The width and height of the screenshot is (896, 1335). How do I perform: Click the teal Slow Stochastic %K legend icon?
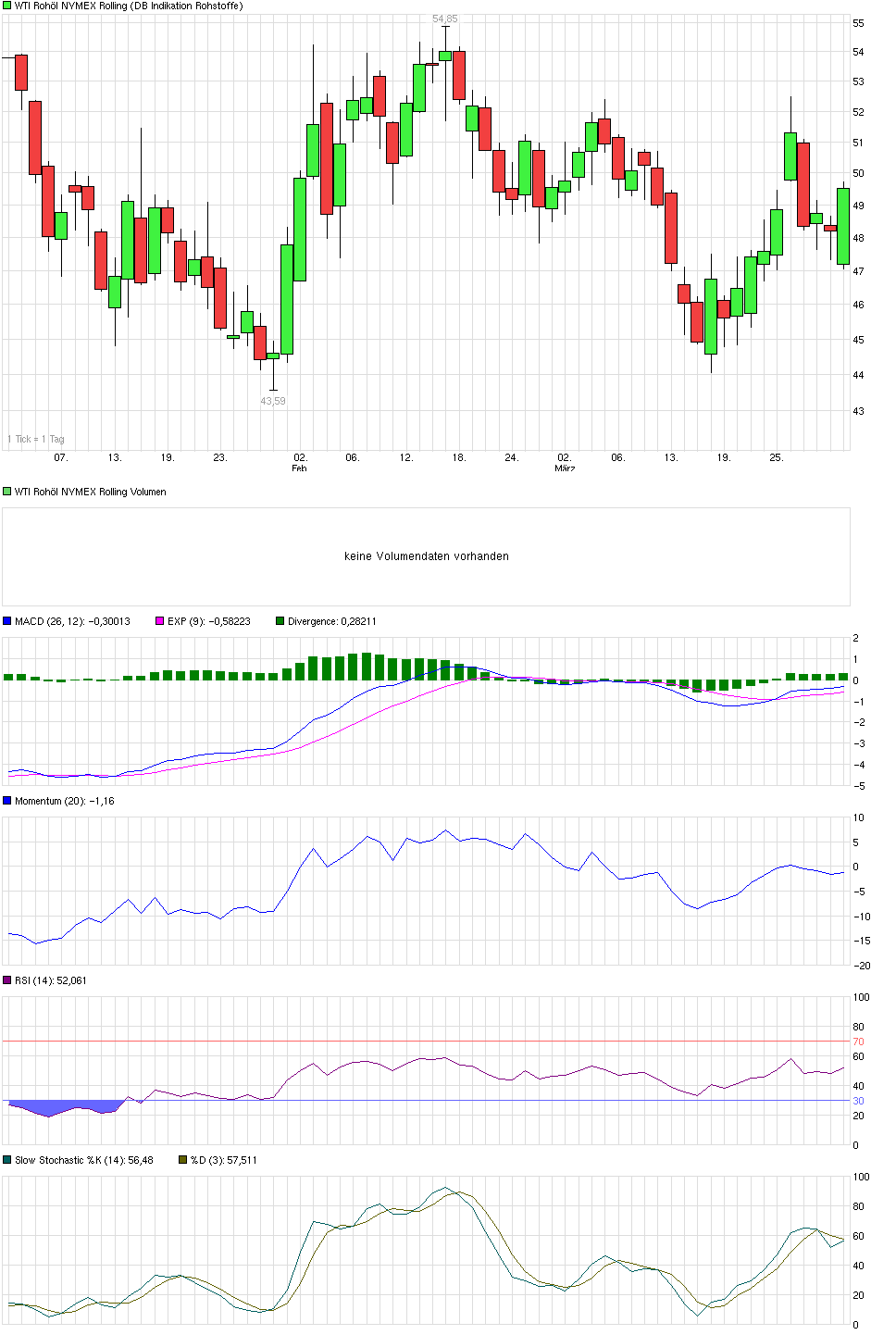coord(6,1158)
